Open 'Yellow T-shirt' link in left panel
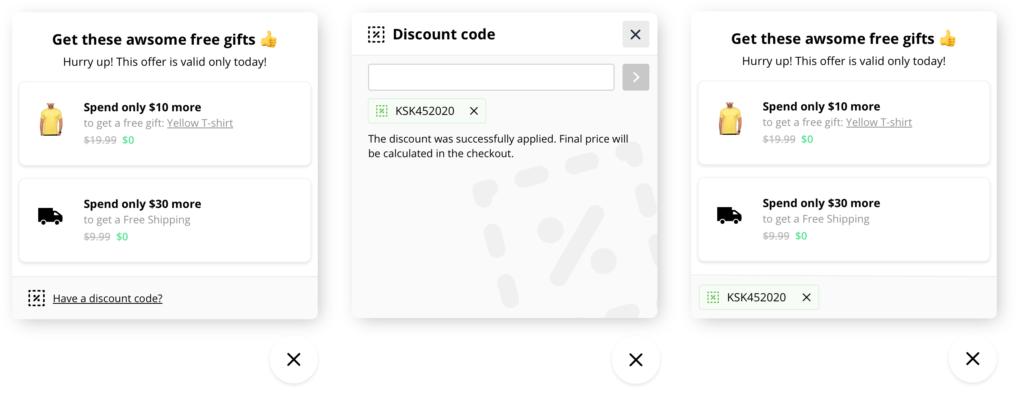Viewport: 1024px width, 398px height. (x=200, y=123)
